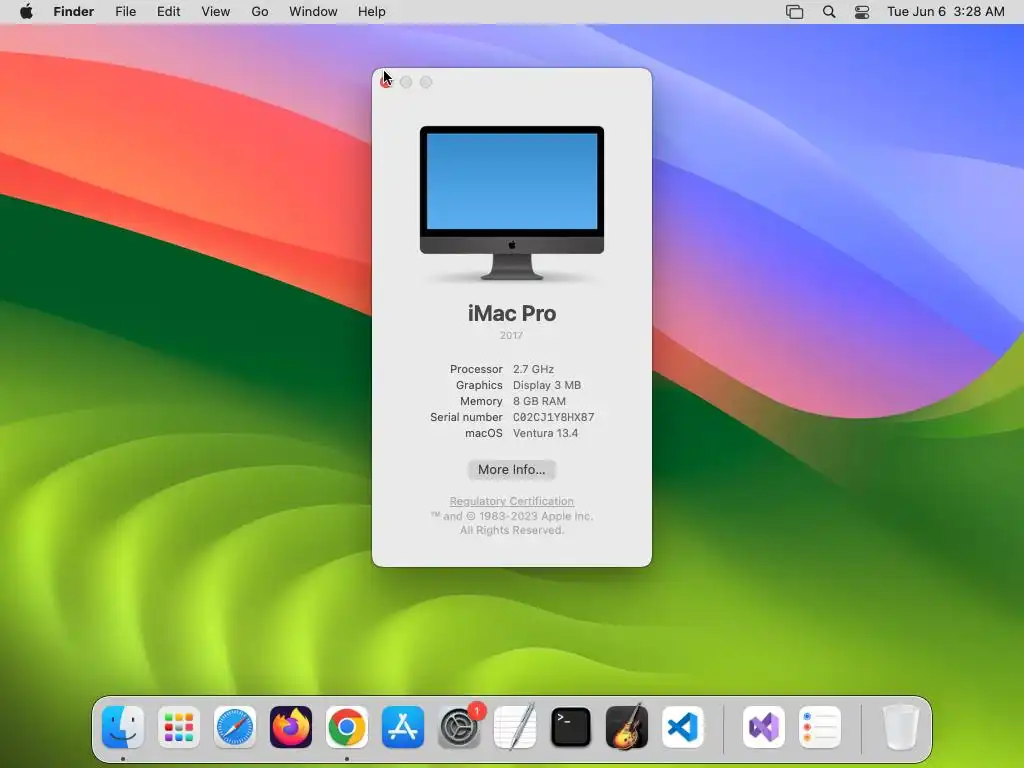1024x768 pixels.
Task: Open Launchpad from the Dock
Action: (x=179, y=727)
